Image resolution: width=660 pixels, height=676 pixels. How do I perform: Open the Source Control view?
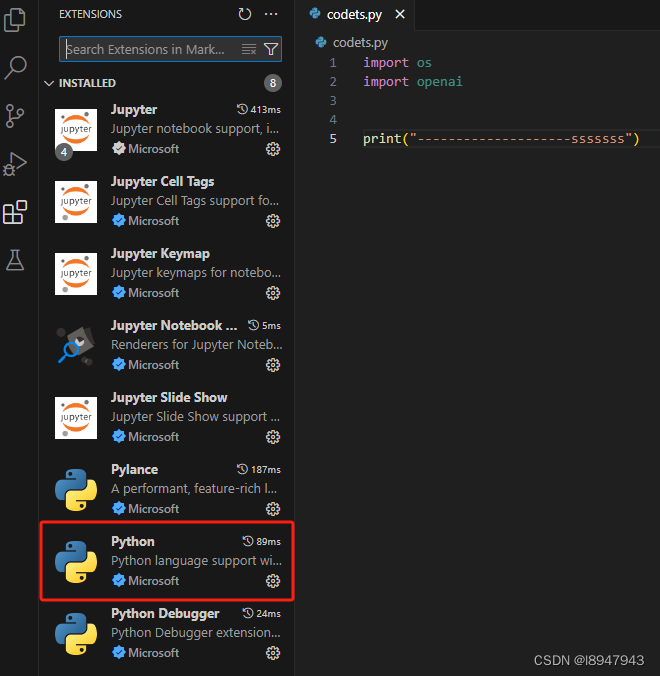point(15,116)
